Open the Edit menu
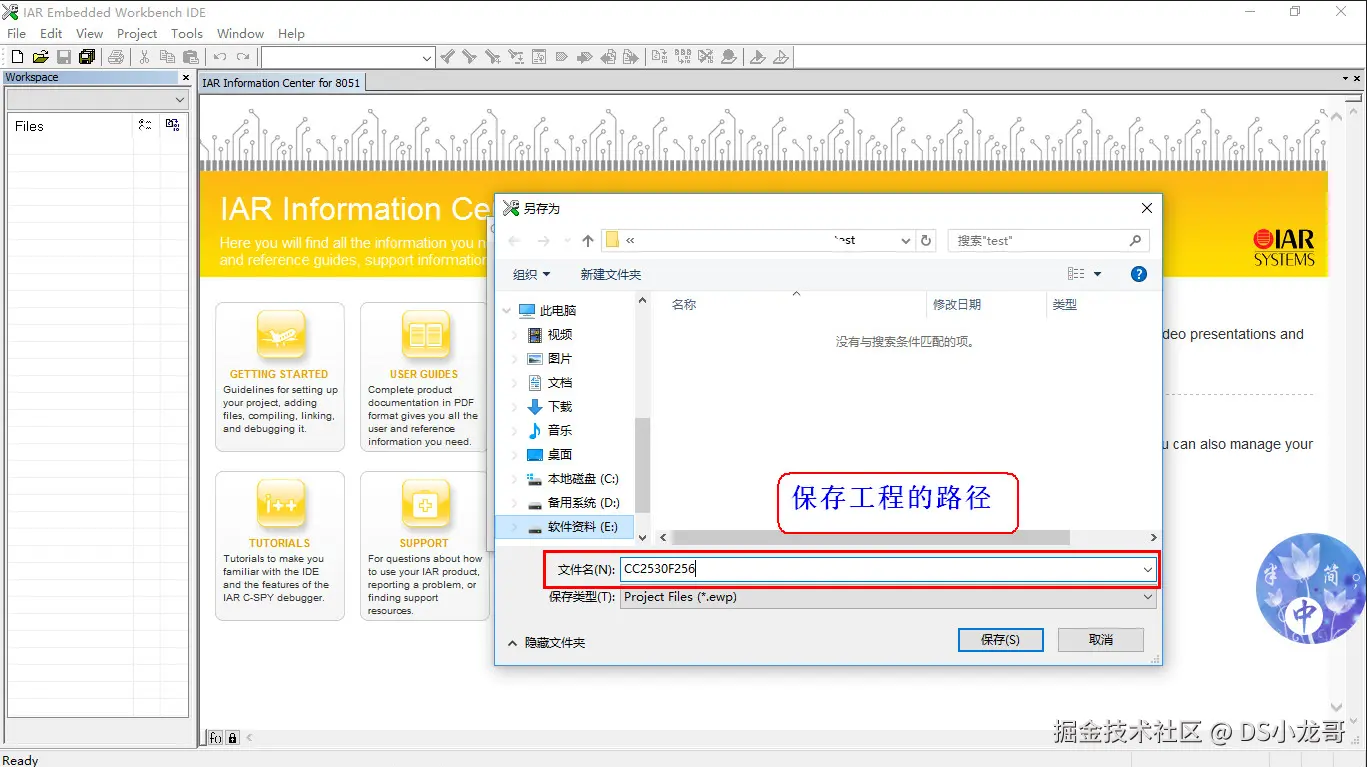1367x767 pixels. [x=51, y=33]
